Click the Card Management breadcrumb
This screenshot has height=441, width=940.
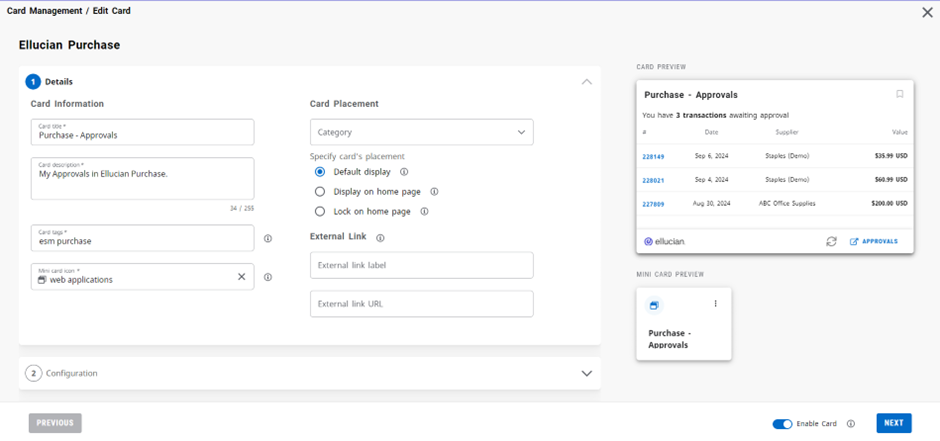click(44, 11)
